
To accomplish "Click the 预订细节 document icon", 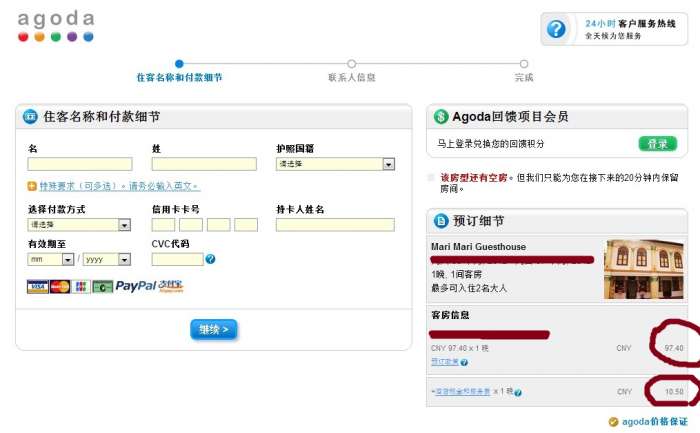I will click(441, 221).
